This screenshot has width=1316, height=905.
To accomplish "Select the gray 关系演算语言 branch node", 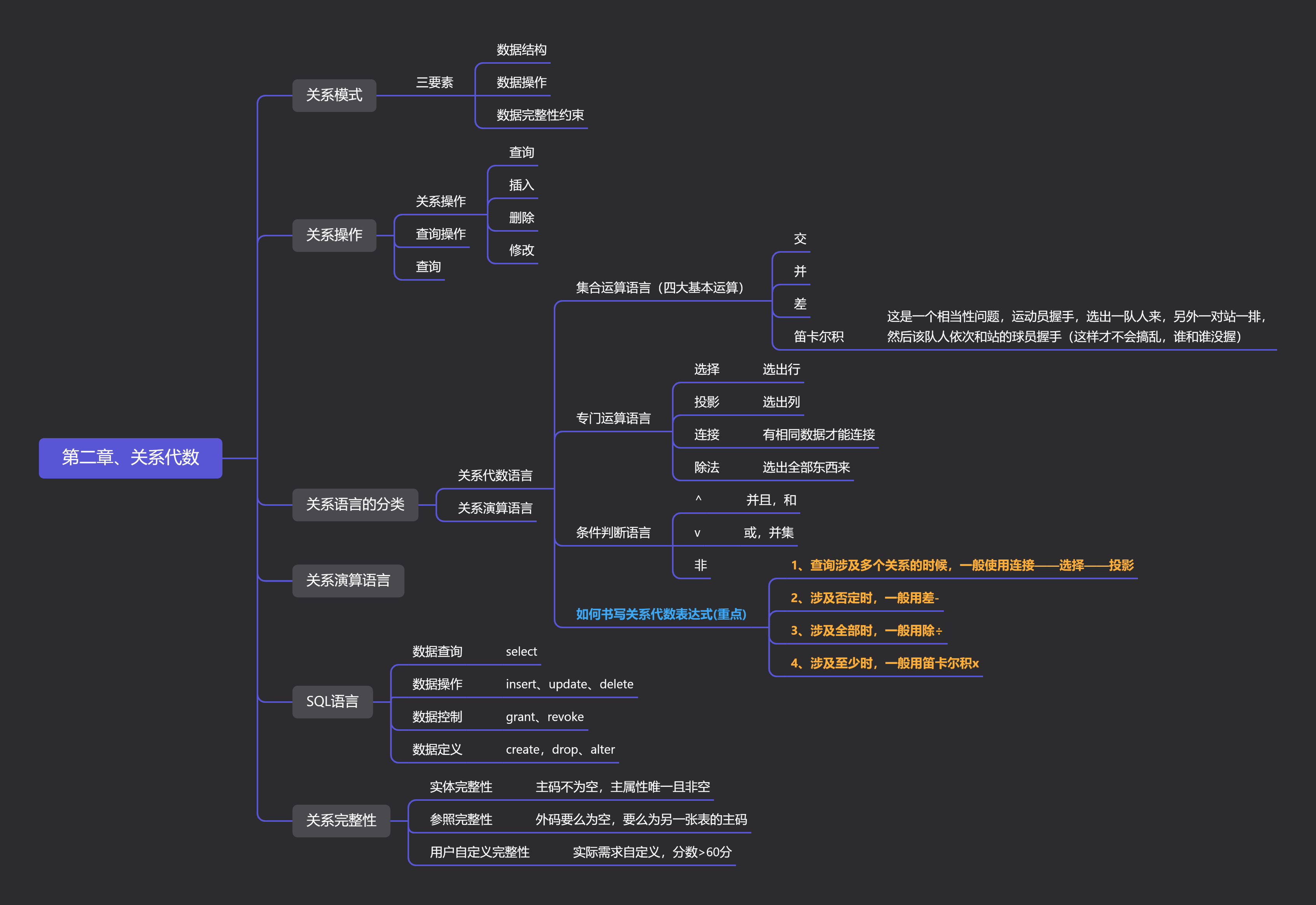I will coord(348,581).
